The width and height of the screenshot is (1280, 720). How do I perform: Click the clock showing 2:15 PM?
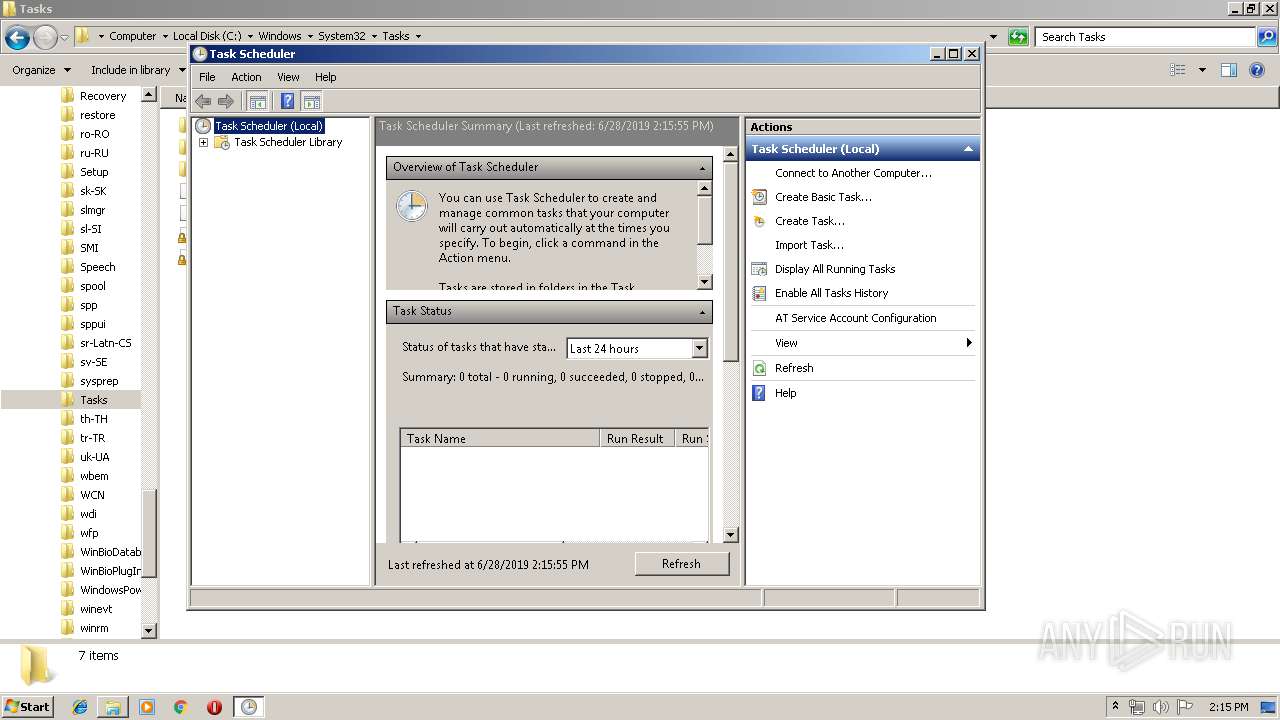(x=1228, y=707)
